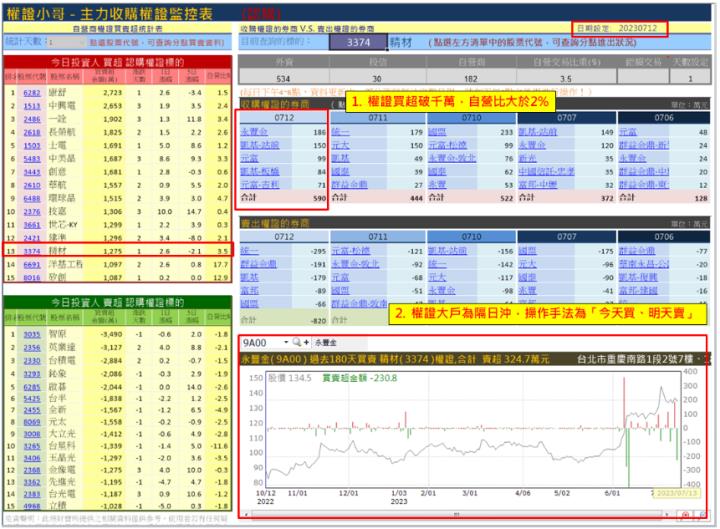
Task: Open stock code link 6488
Action: (x=32, y=198)
